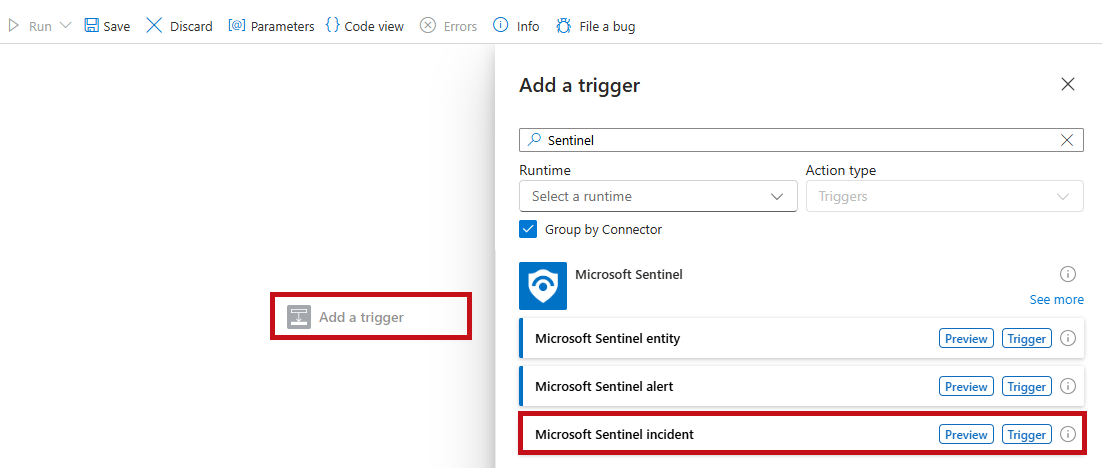Uncheck the Group by Connector checkbox

[x=528, y=229]
